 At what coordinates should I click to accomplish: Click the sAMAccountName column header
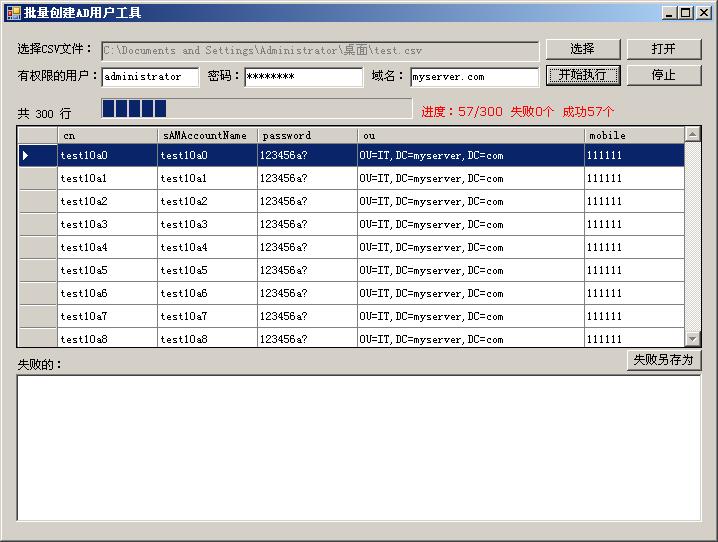coord(207,135)
